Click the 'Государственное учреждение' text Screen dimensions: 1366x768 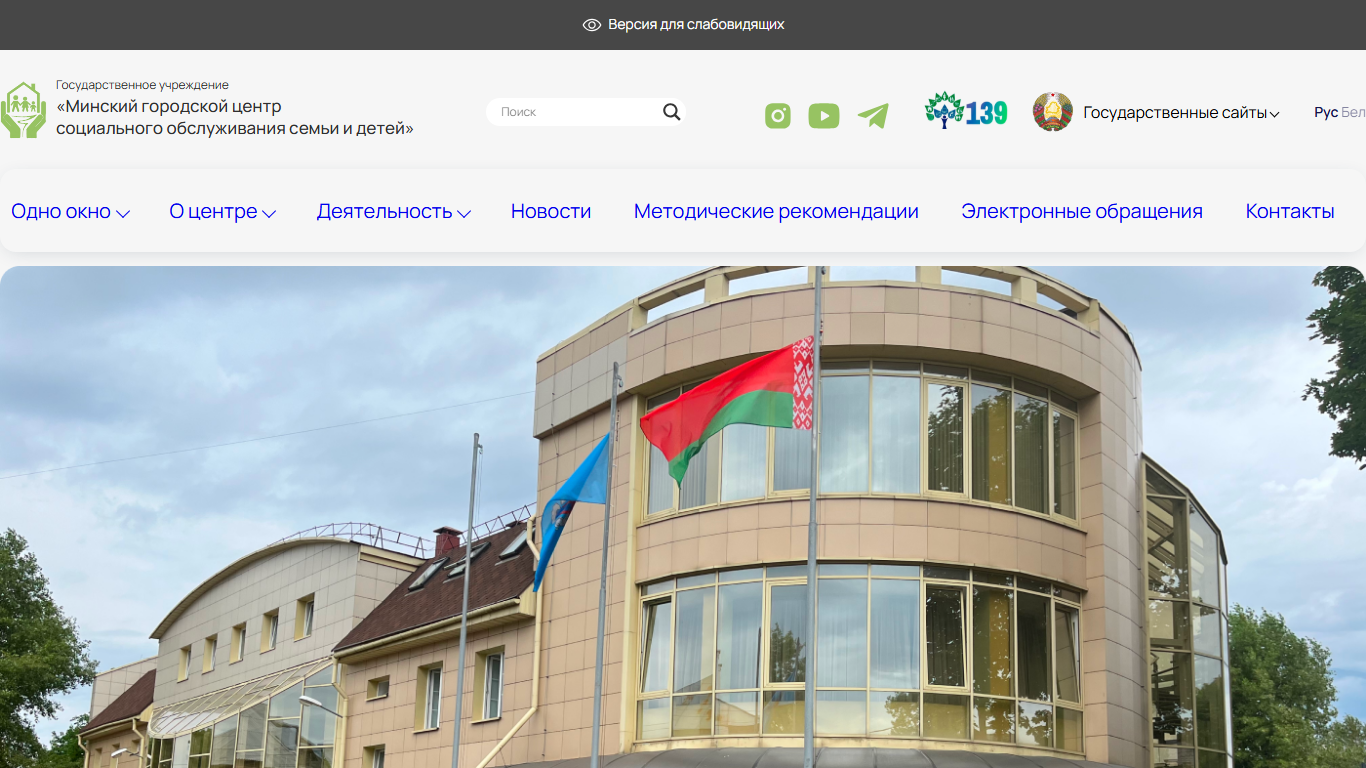point(142,85)
